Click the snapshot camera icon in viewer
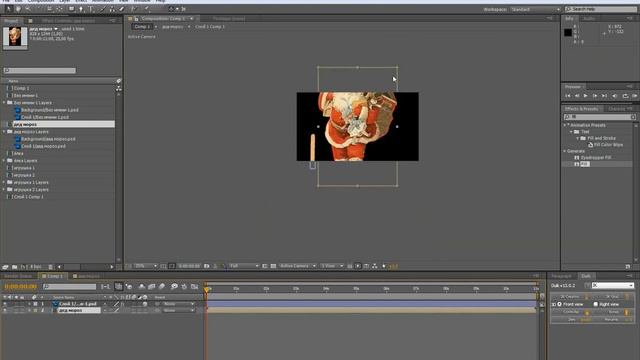Screen dimensions: 640x360 pyautogui.click(x=207, y=266)
